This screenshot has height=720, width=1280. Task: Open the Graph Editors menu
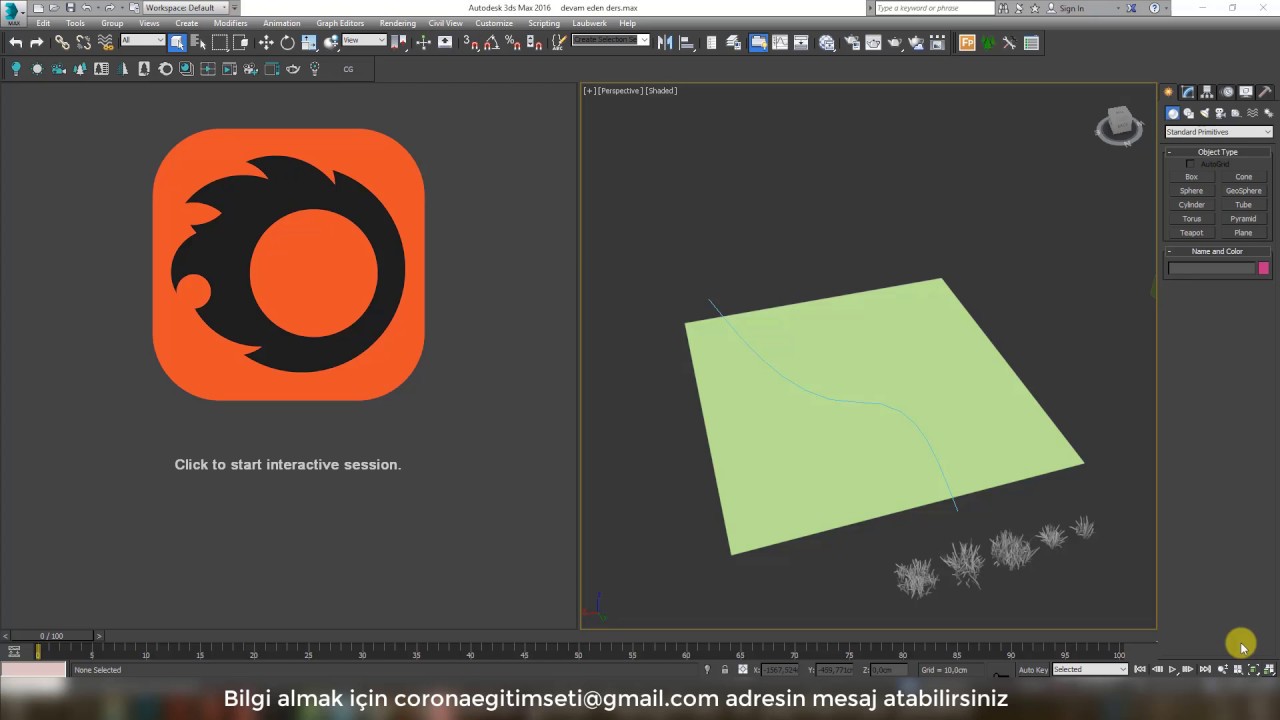click(340, 23)
